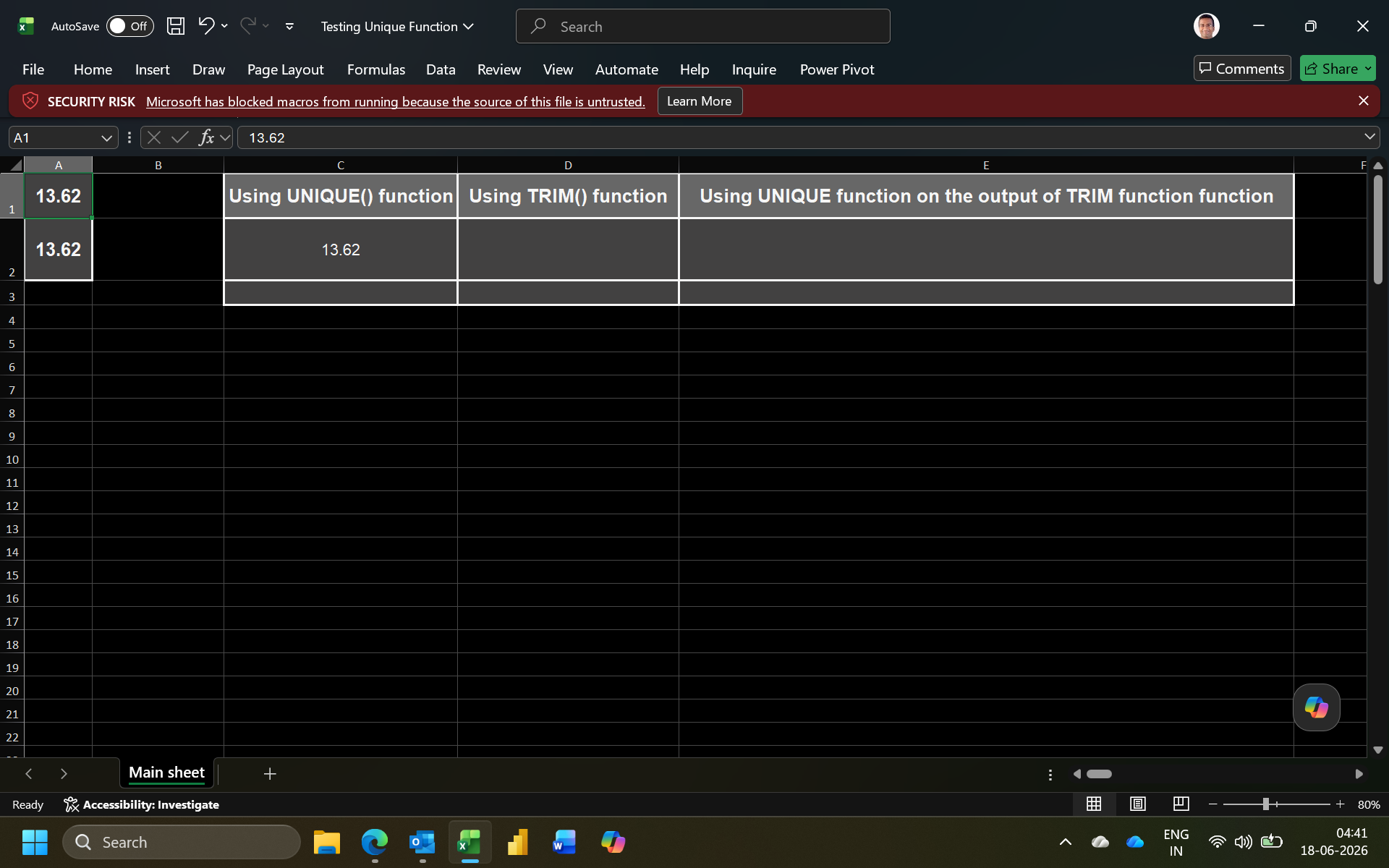
Task: Undo the last action
Action: (206, 26)
